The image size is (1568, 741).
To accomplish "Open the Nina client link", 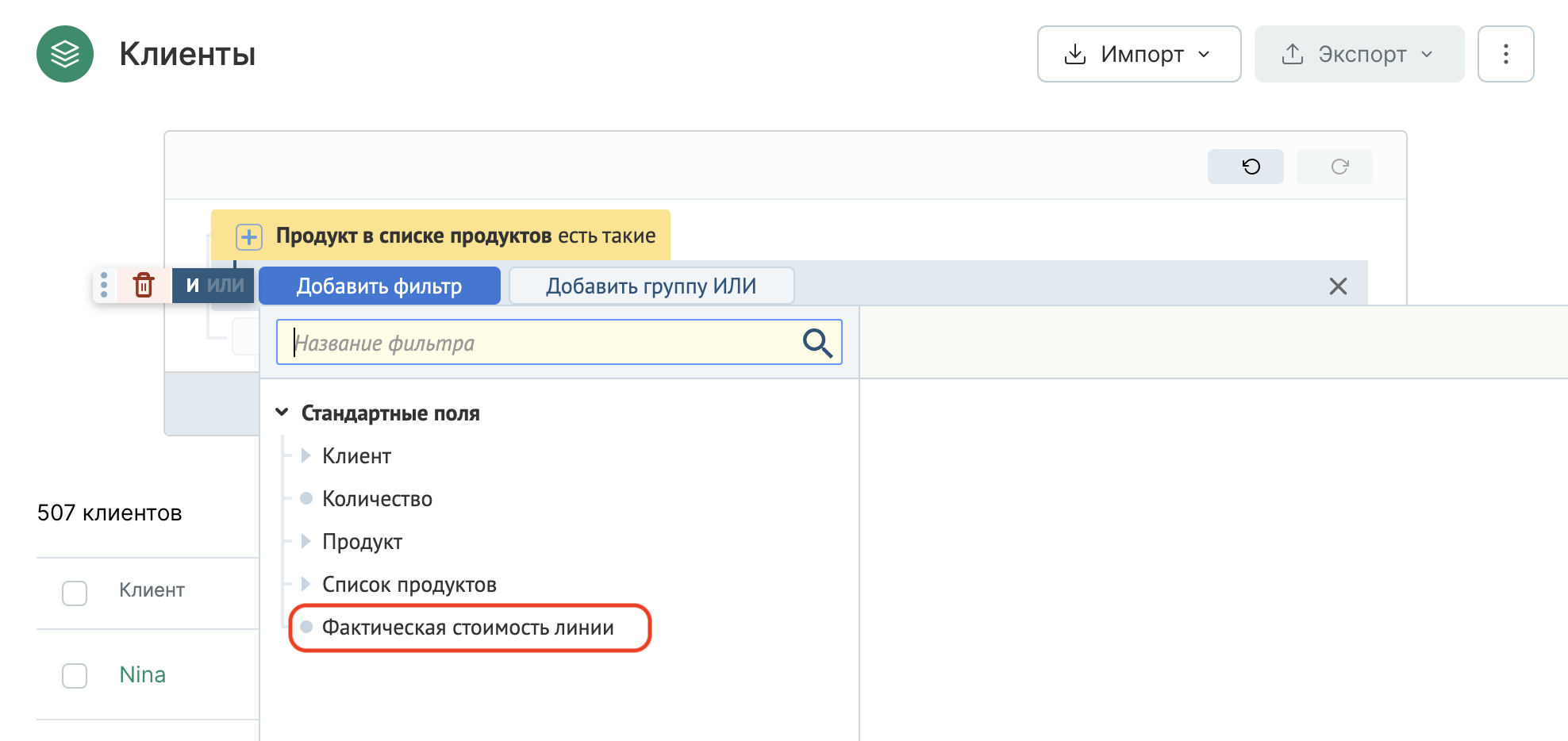I will click(x=143, y=674).
